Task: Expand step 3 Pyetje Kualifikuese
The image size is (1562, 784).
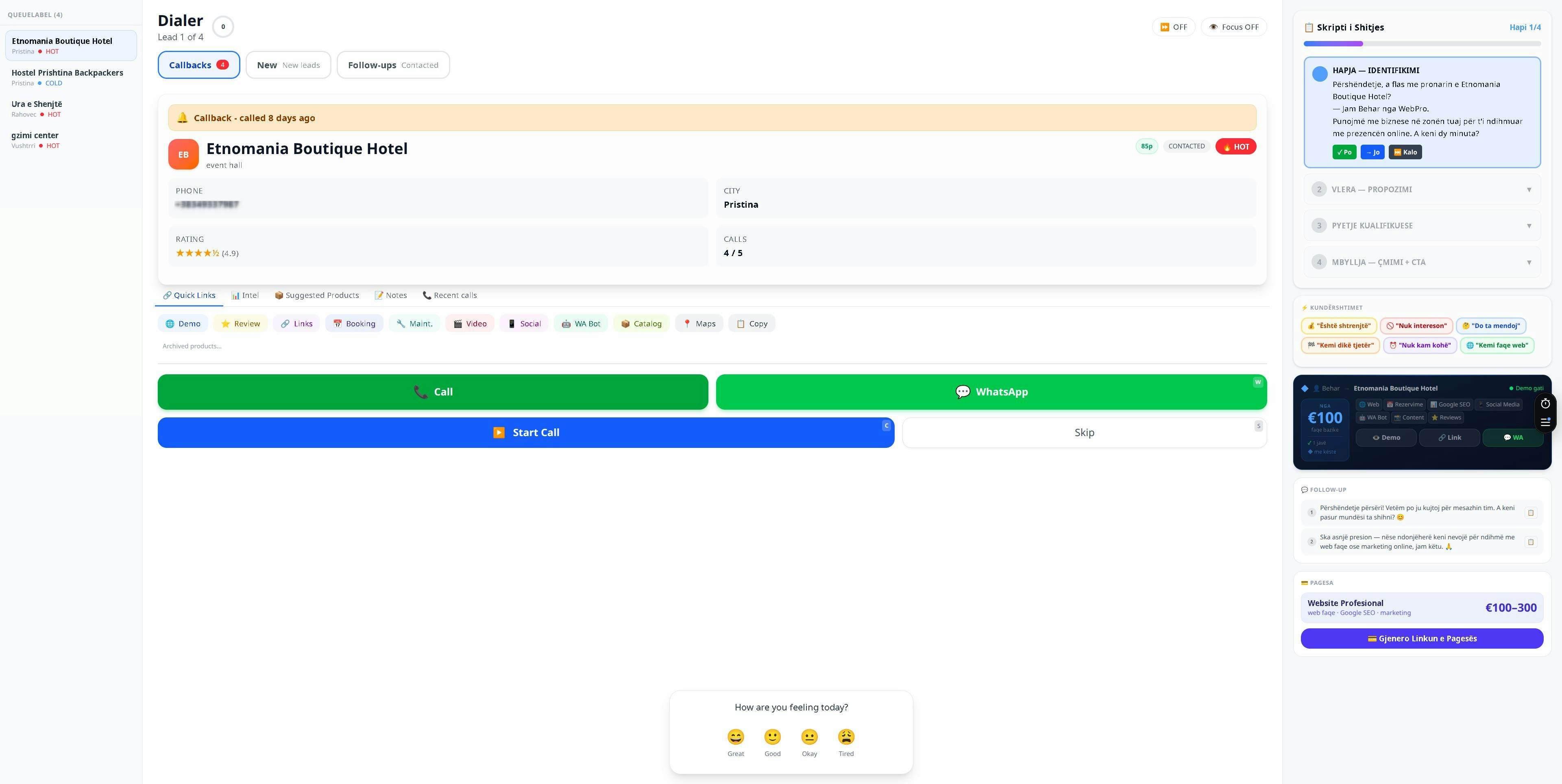Action: tap(1422, 226)
